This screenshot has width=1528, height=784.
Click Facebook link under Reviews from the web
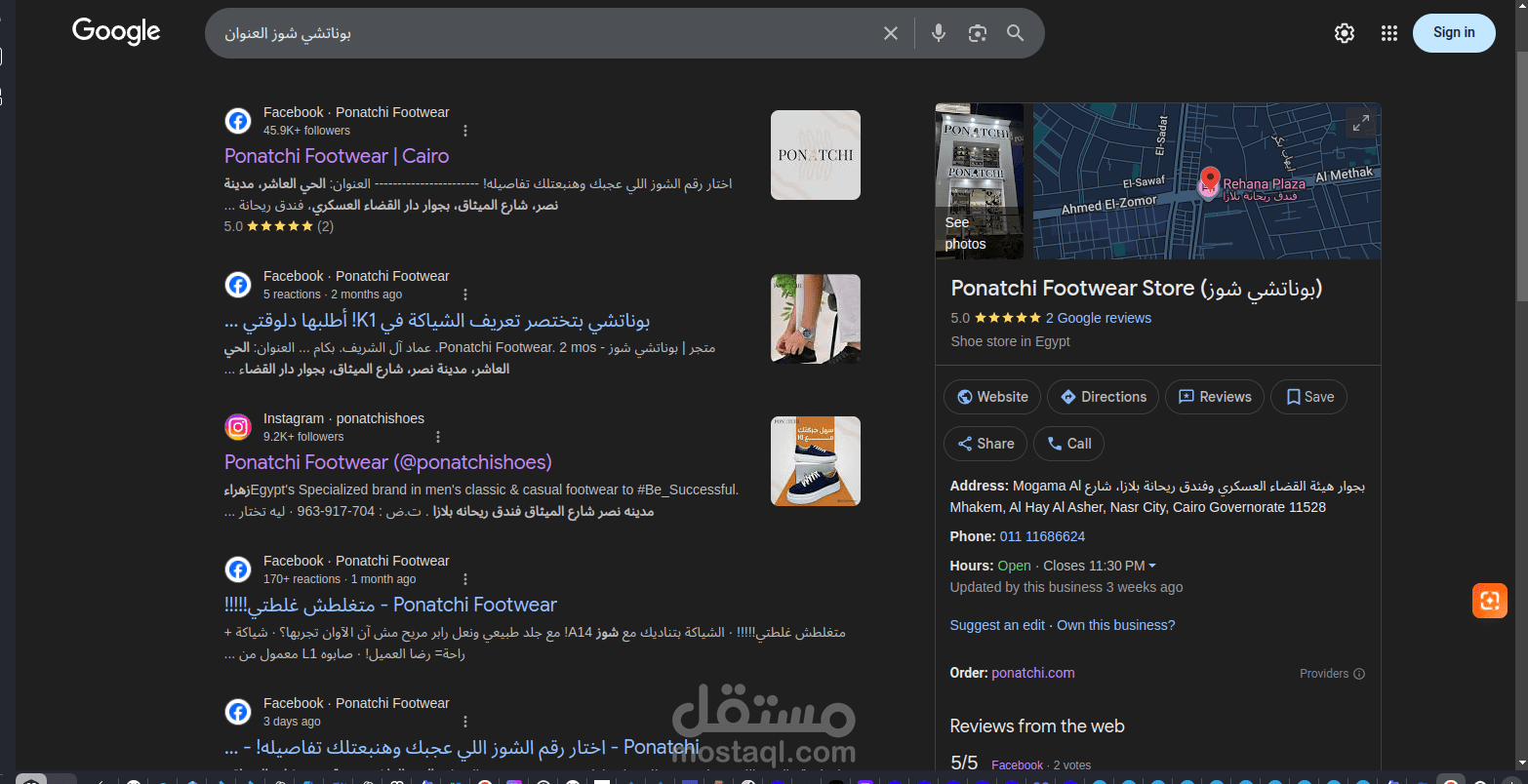pos(1017,765)
